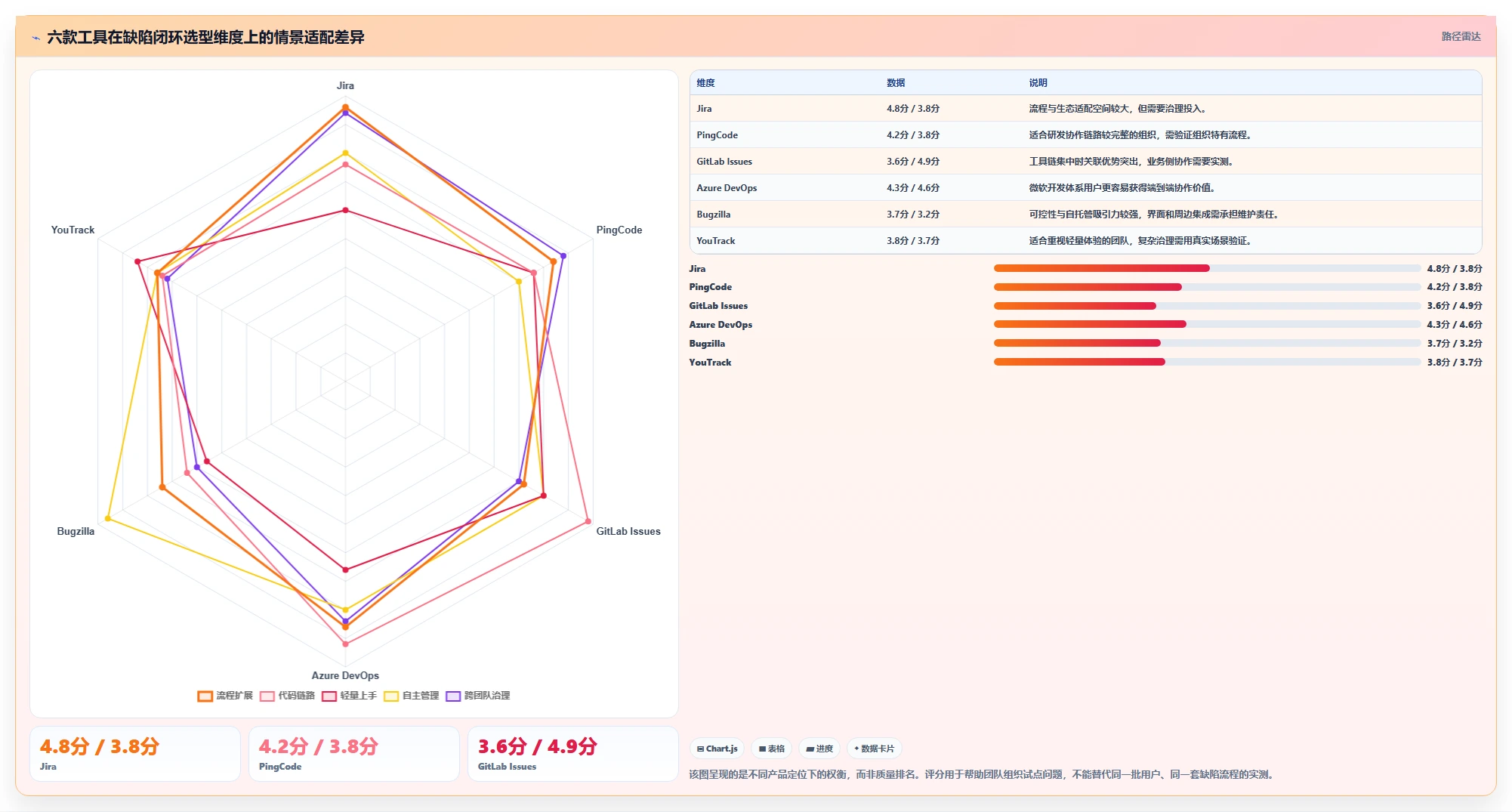This screenshot has height=812, width=1512.
Task: Open the GitLab Issues 3.6分 / 4.9分 data card
Action: 573,754
